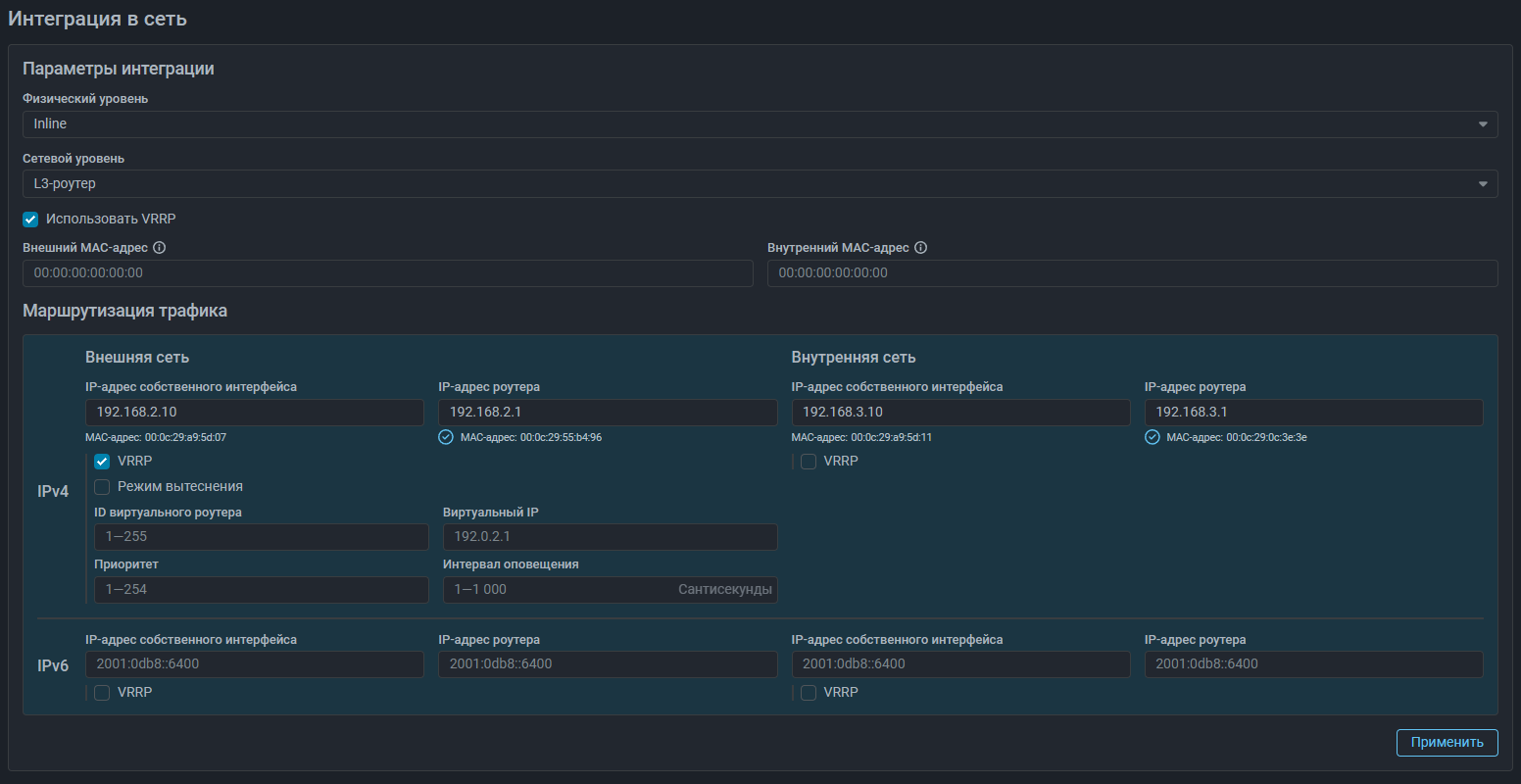The width and height of the screenshot is (1521, 784).
Task: Click info icon next to Внешний MAC-адрес
Action: 159,248
